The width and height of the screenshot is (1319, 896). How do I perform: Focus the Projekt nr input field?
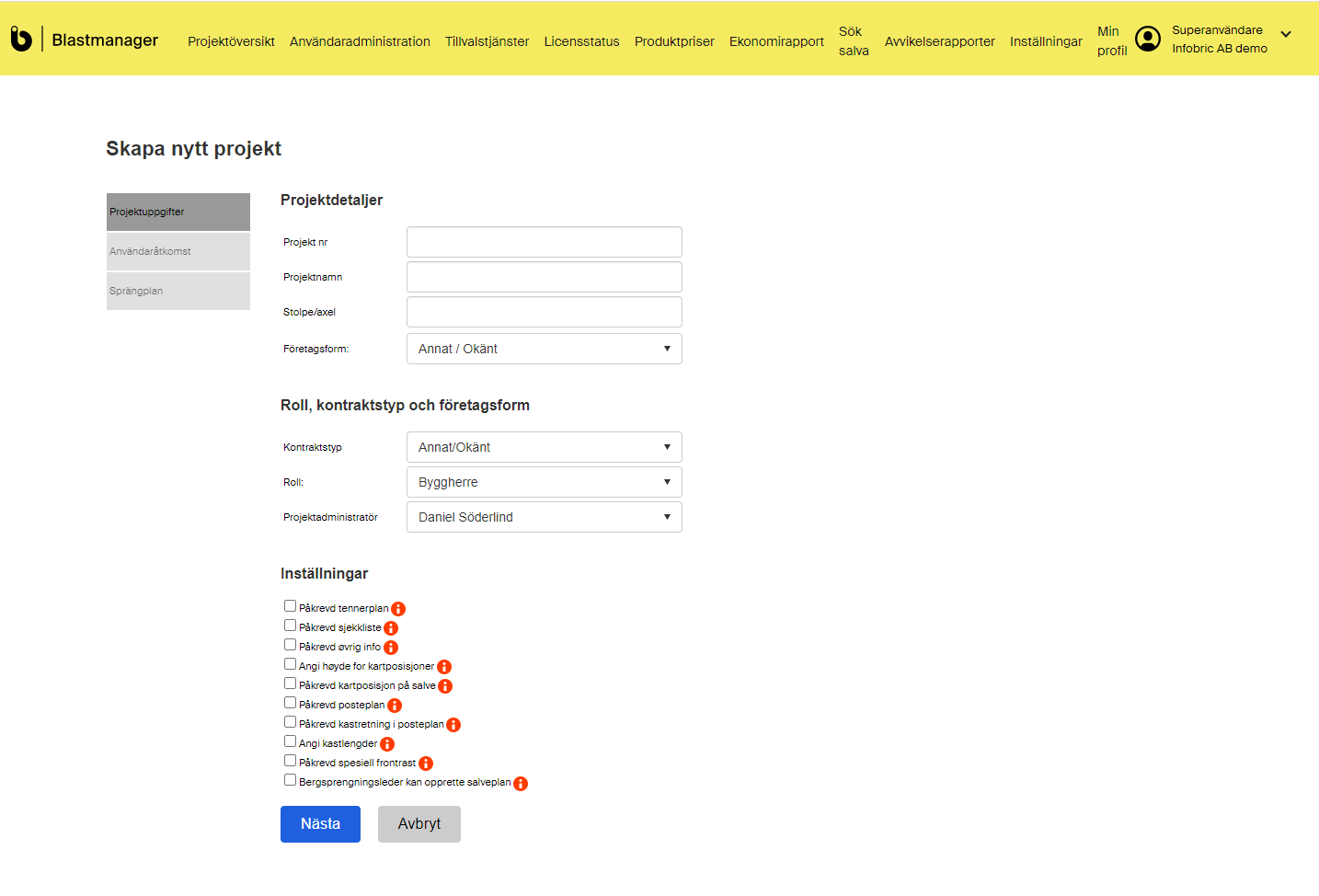545,242
